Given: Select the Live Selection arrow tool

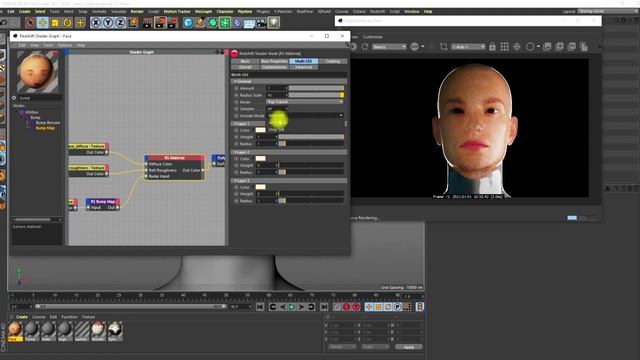Looking at the screenshot, I should click(x=29, y=22).
